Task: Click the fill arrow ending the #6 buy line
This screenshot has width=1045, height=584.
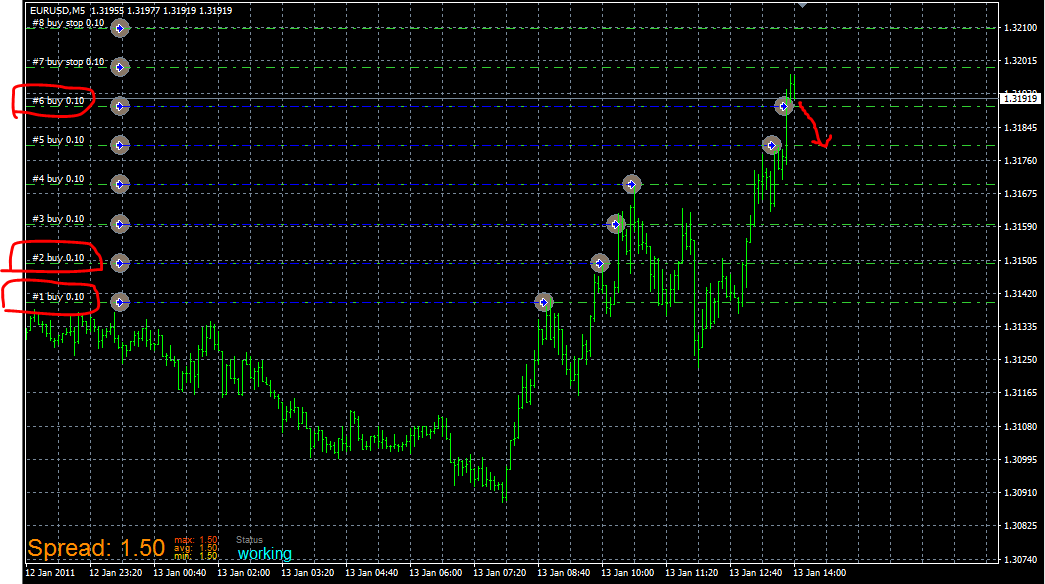Action: [x=784, y=106]
